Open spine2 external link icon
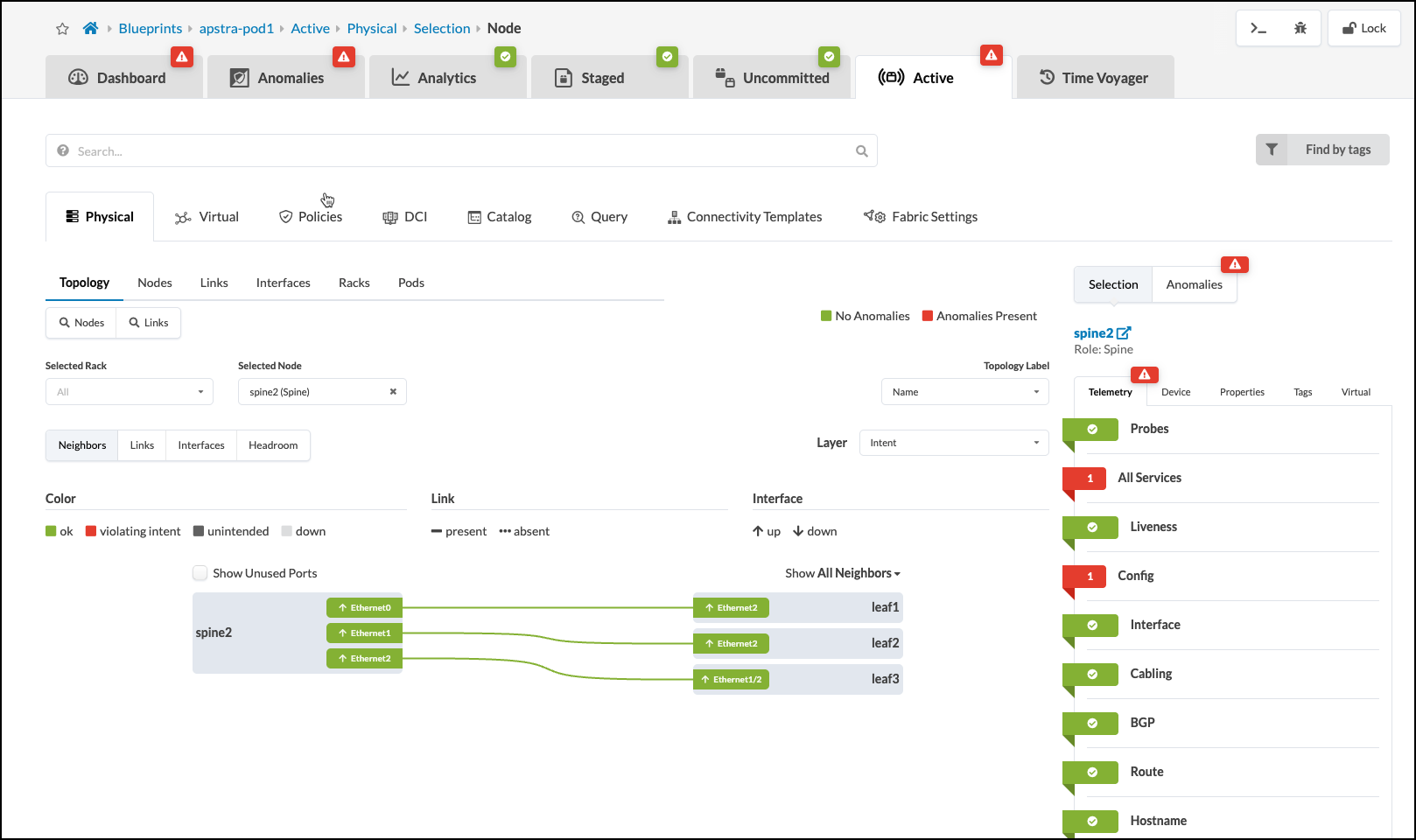The width and height of the screenshot is (1416, 840). click(x=1124, y=332)
